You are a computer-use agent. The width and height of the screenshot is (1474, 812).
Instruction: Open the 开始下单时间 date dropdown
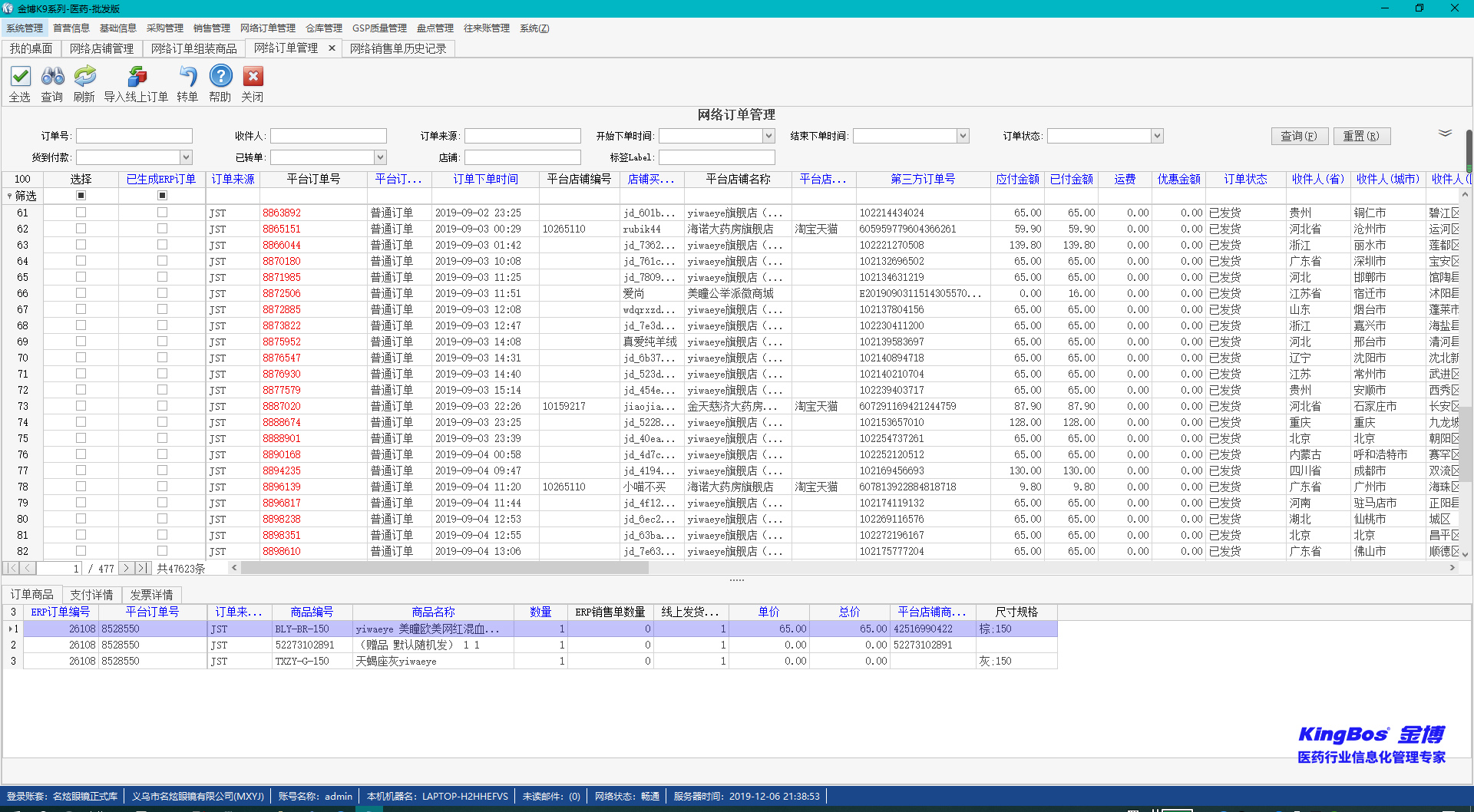[x=768, y=136]
